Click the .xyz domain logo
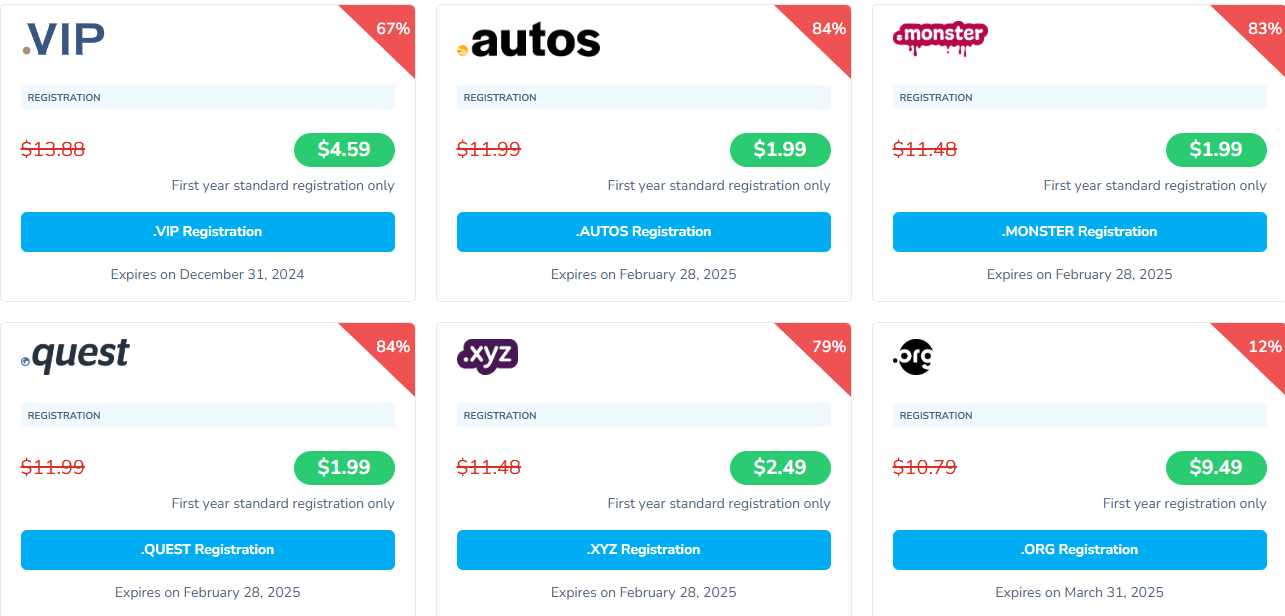1285x616 pixels. pyautogui.click(x=487, y=356)
